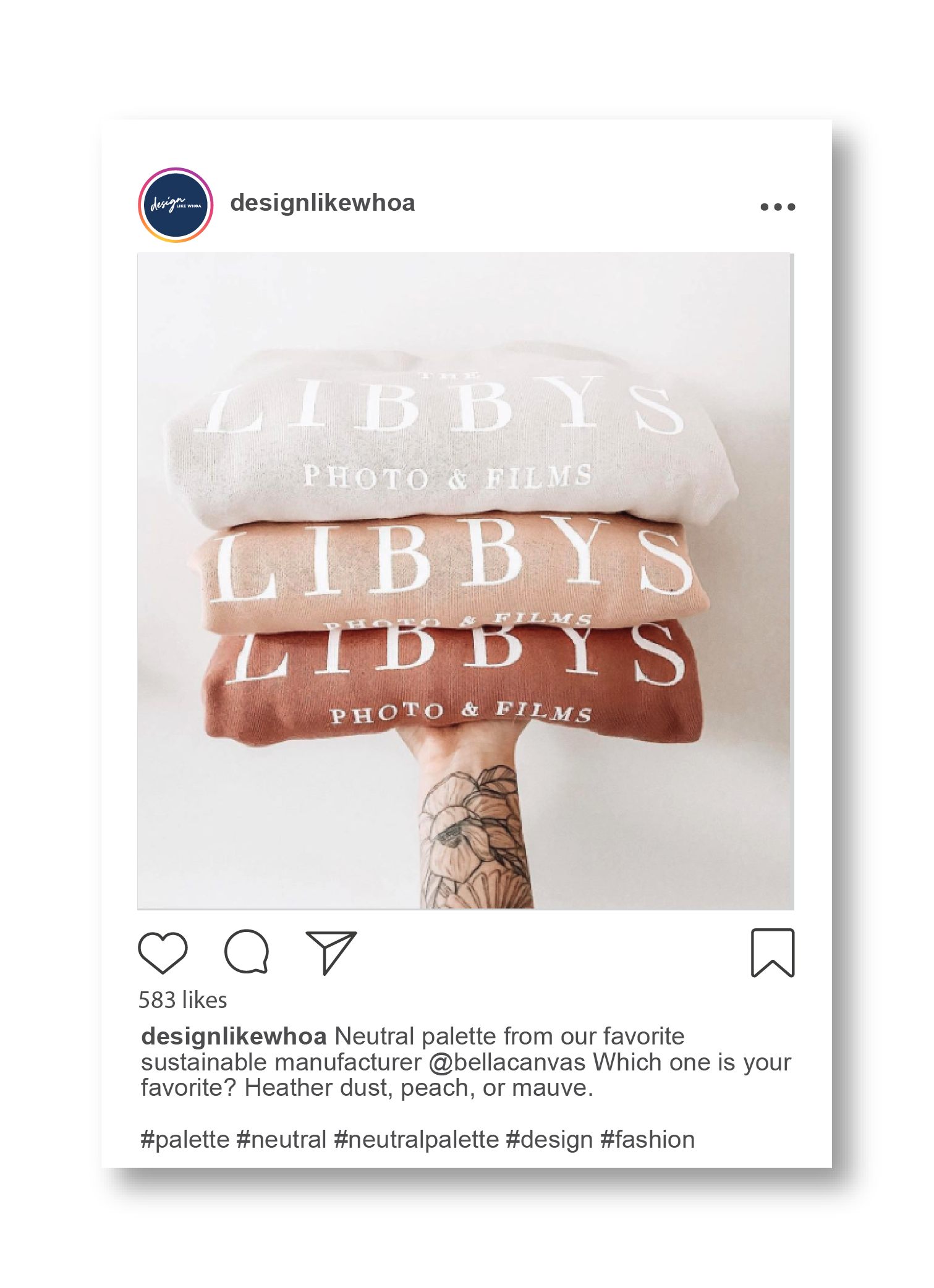934x1288 pixels.
Task: Open the #design hashtag
Action: (550, 1140)
